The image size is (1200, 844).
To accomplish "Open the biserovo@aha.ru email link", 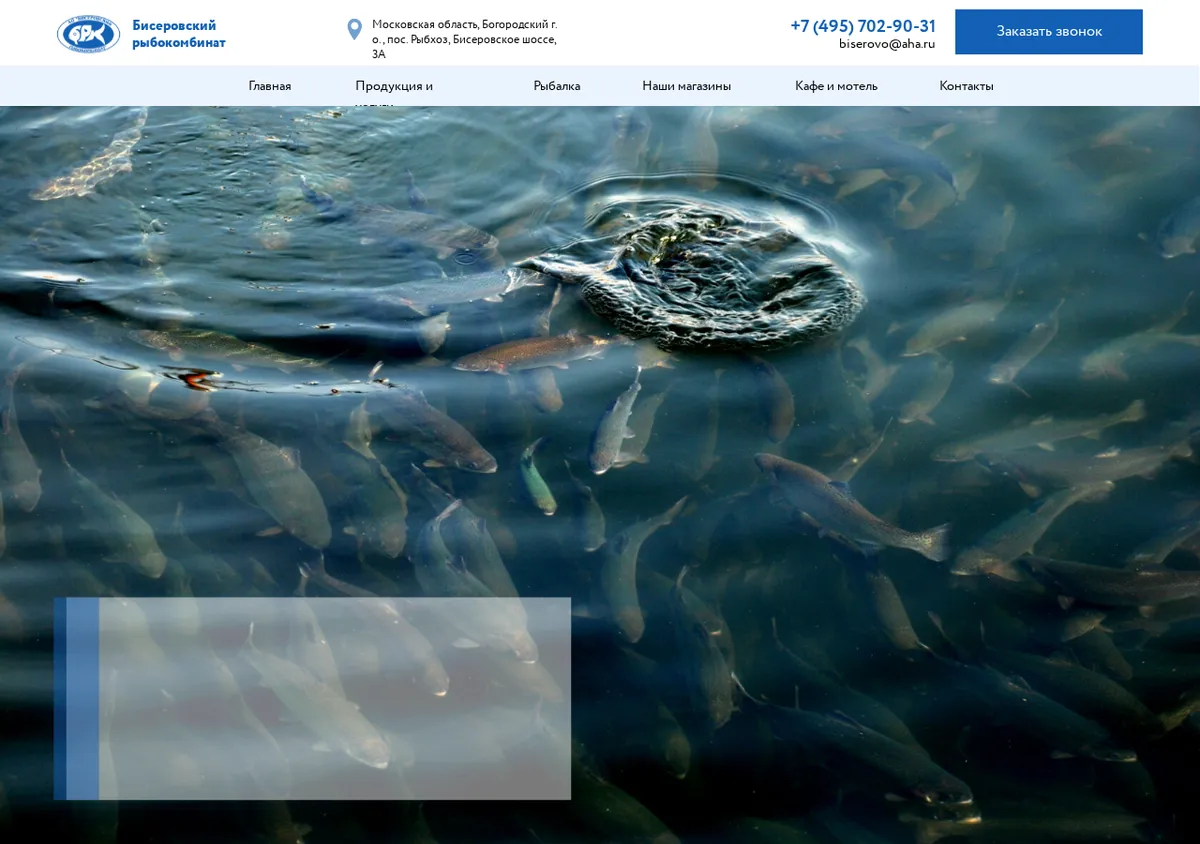I will 887,44.
